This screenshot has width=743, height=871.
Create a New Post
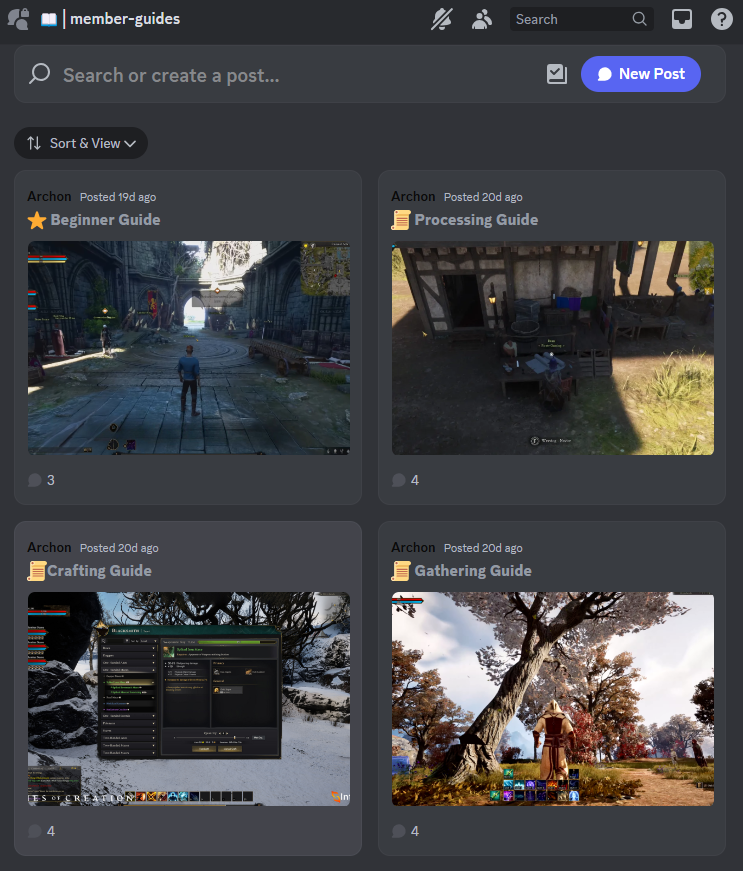point(640,74)
